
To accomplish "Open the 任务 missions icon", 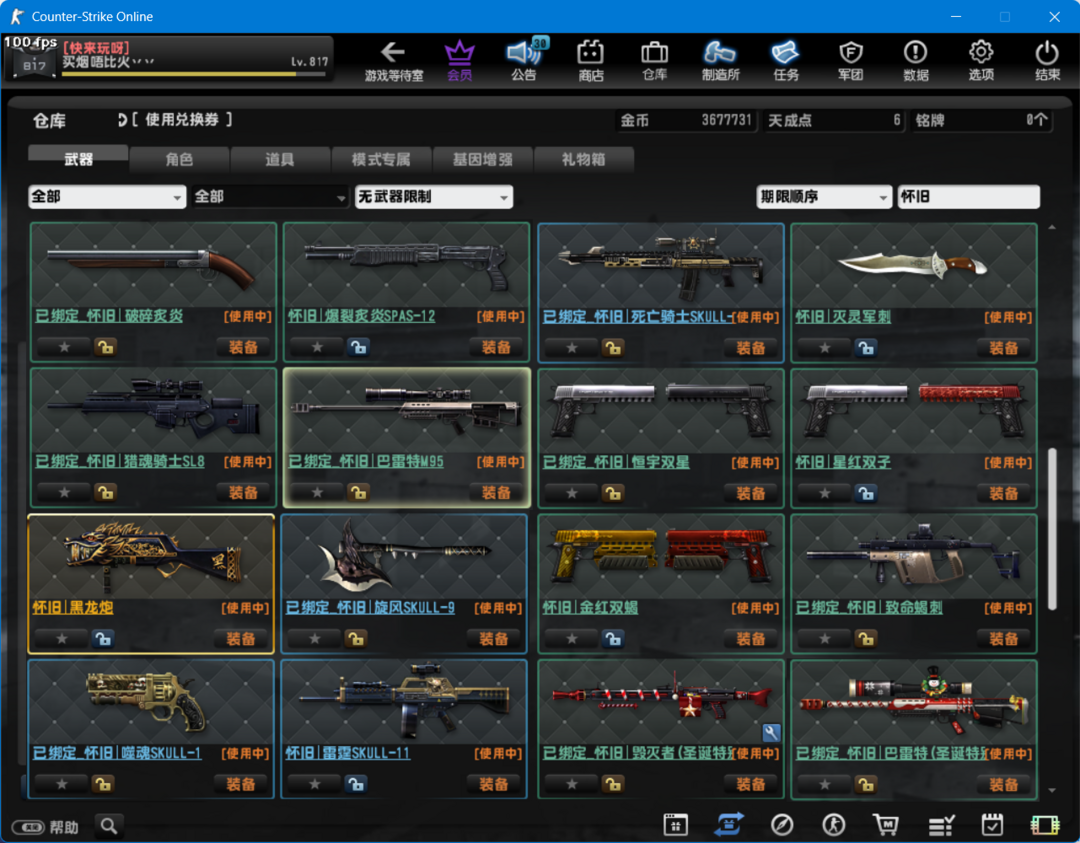I will [785, 61].
